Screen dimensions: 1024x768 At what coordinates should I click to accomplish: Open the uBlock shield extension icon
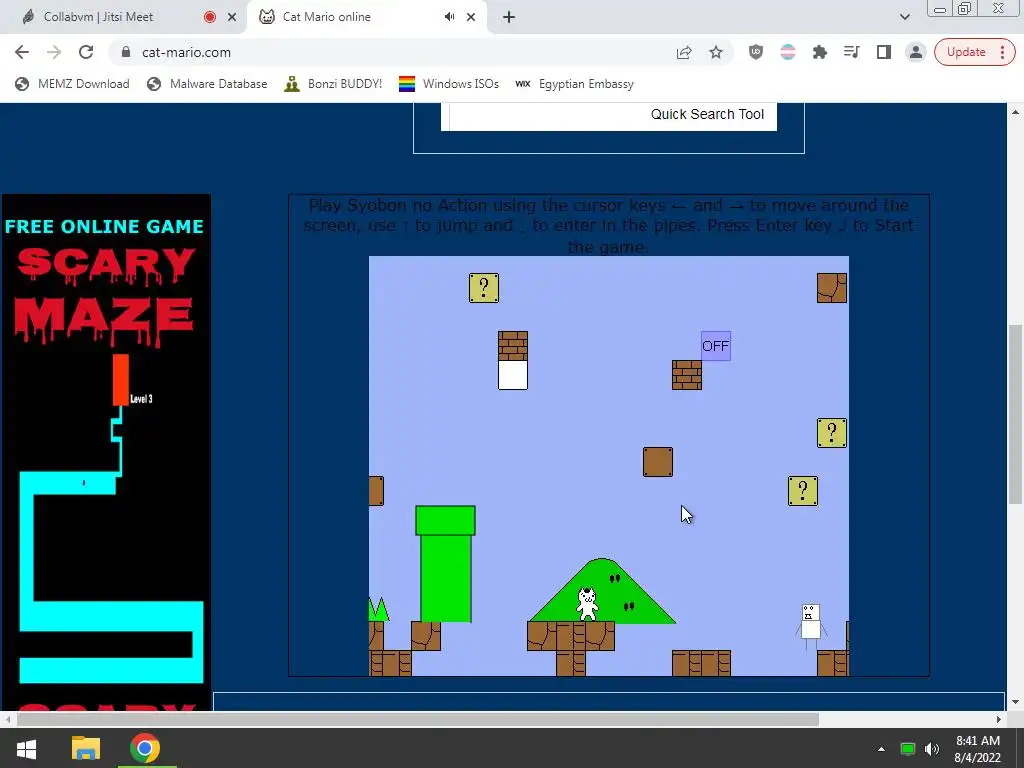point(756,52)
